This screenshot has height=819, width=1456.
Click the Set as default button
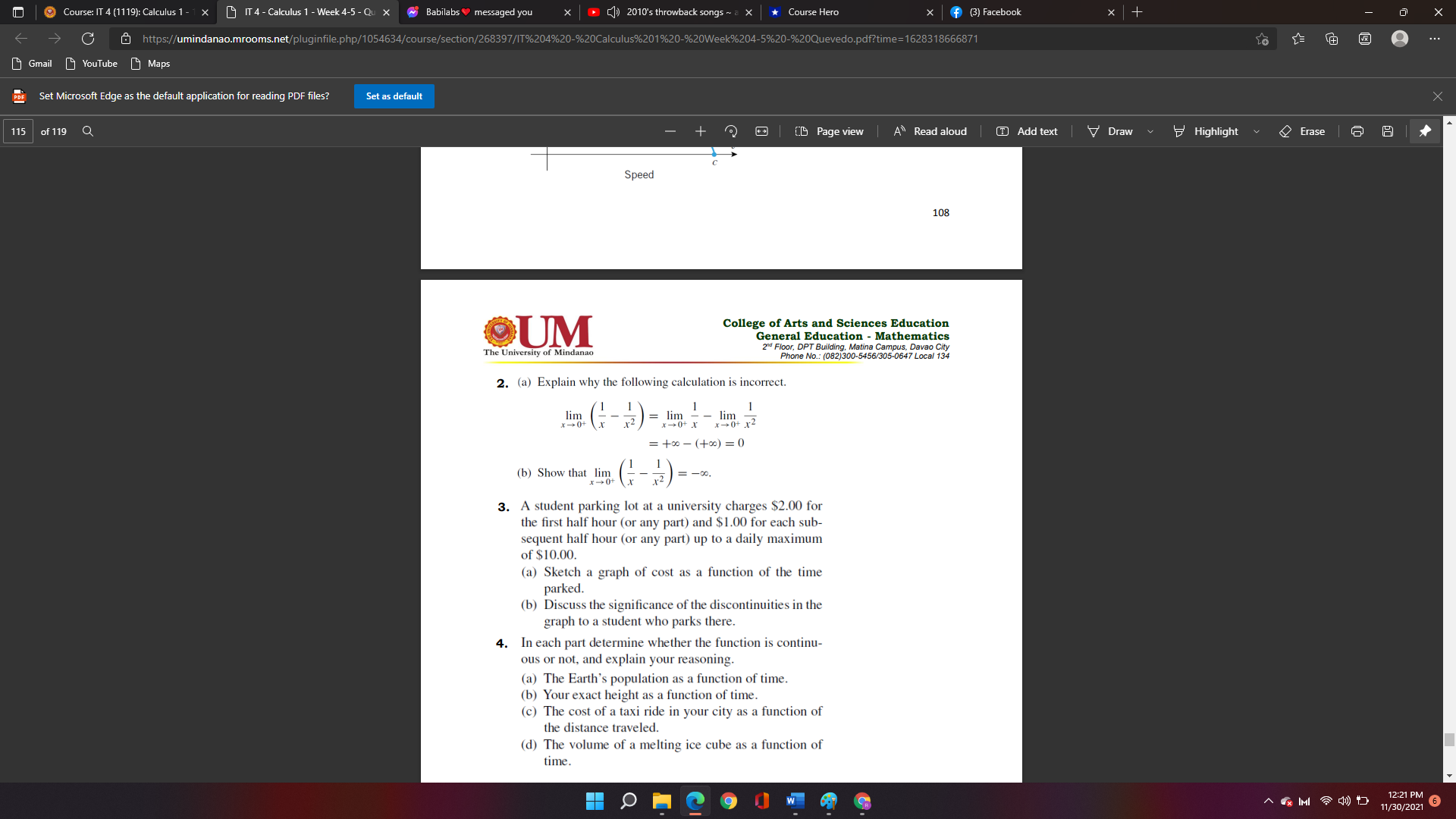394,96
